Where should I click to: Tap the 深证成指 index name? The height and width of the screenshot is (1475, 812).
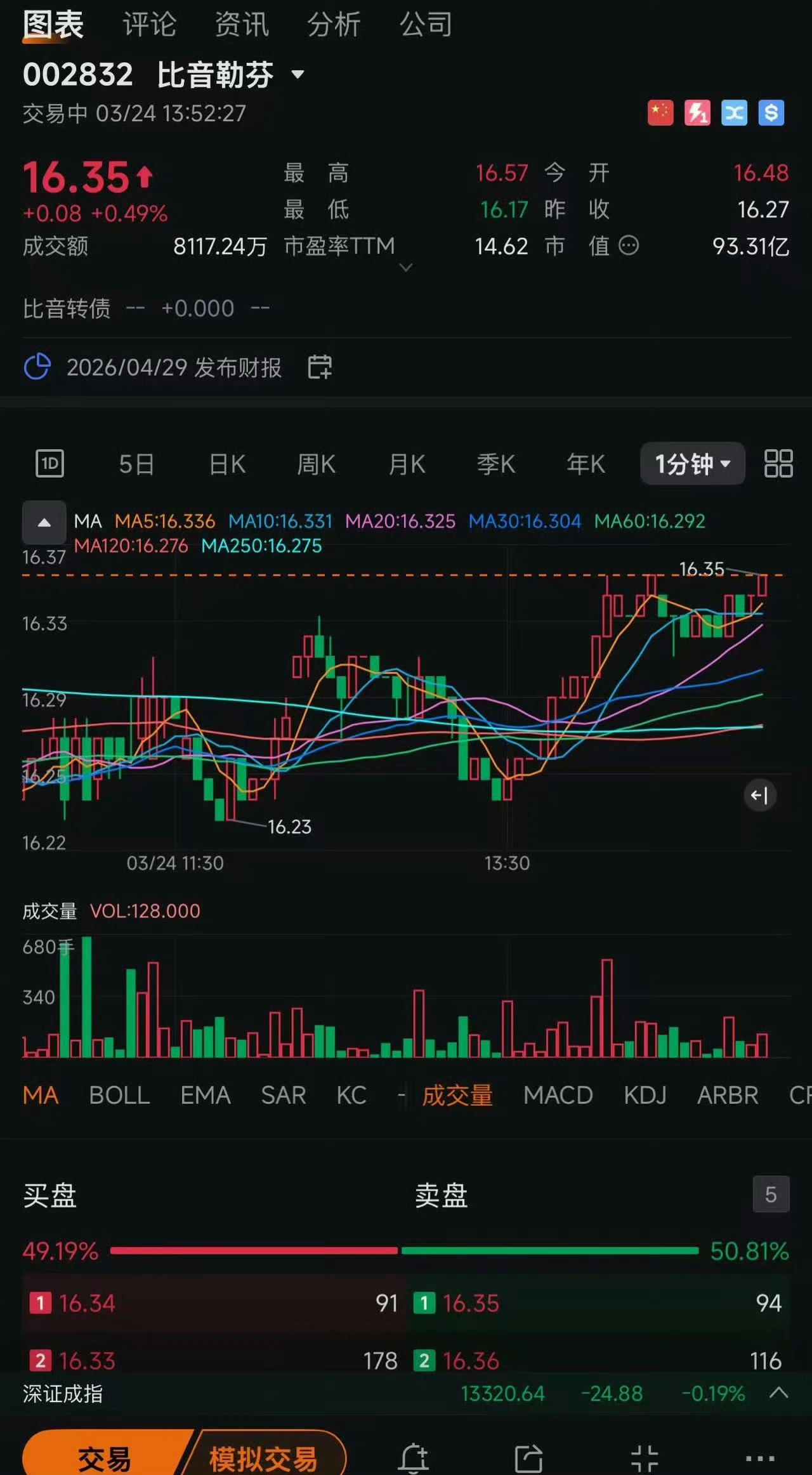coord(63,1394)
